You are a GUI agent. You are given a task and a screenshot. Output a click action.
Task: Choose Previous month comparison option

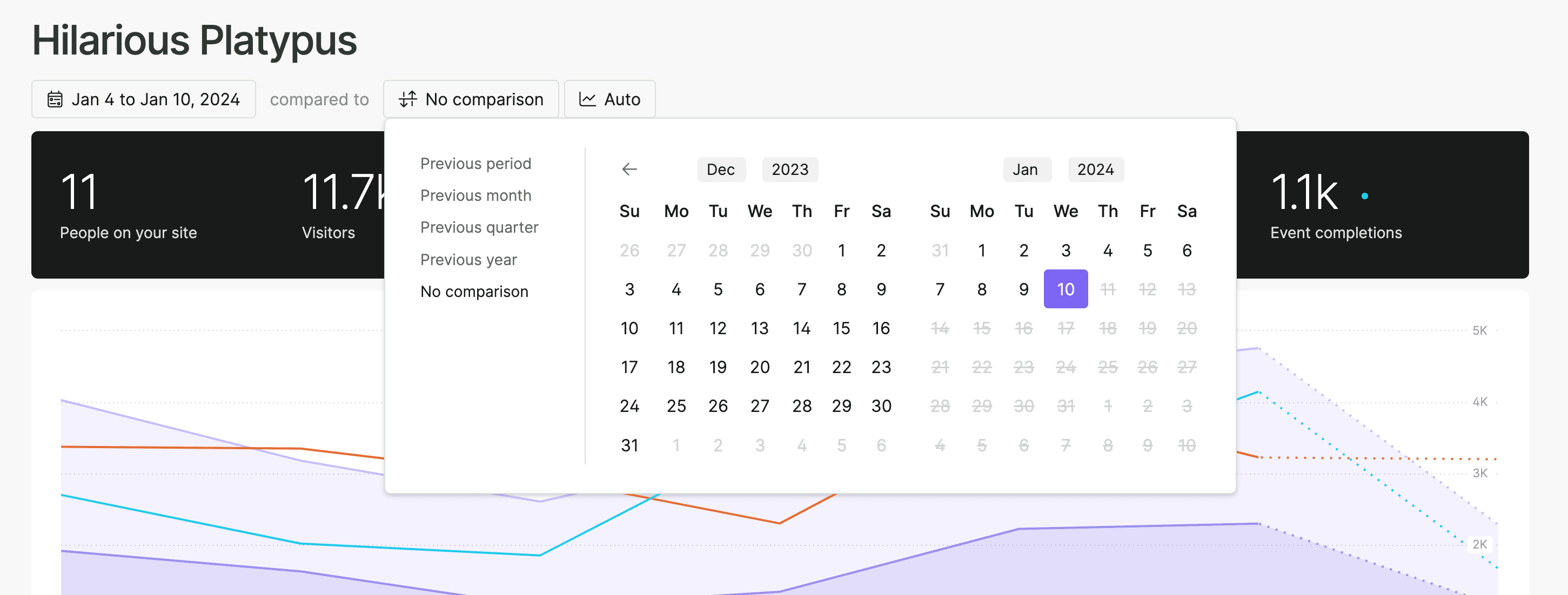tap(475, 195)
